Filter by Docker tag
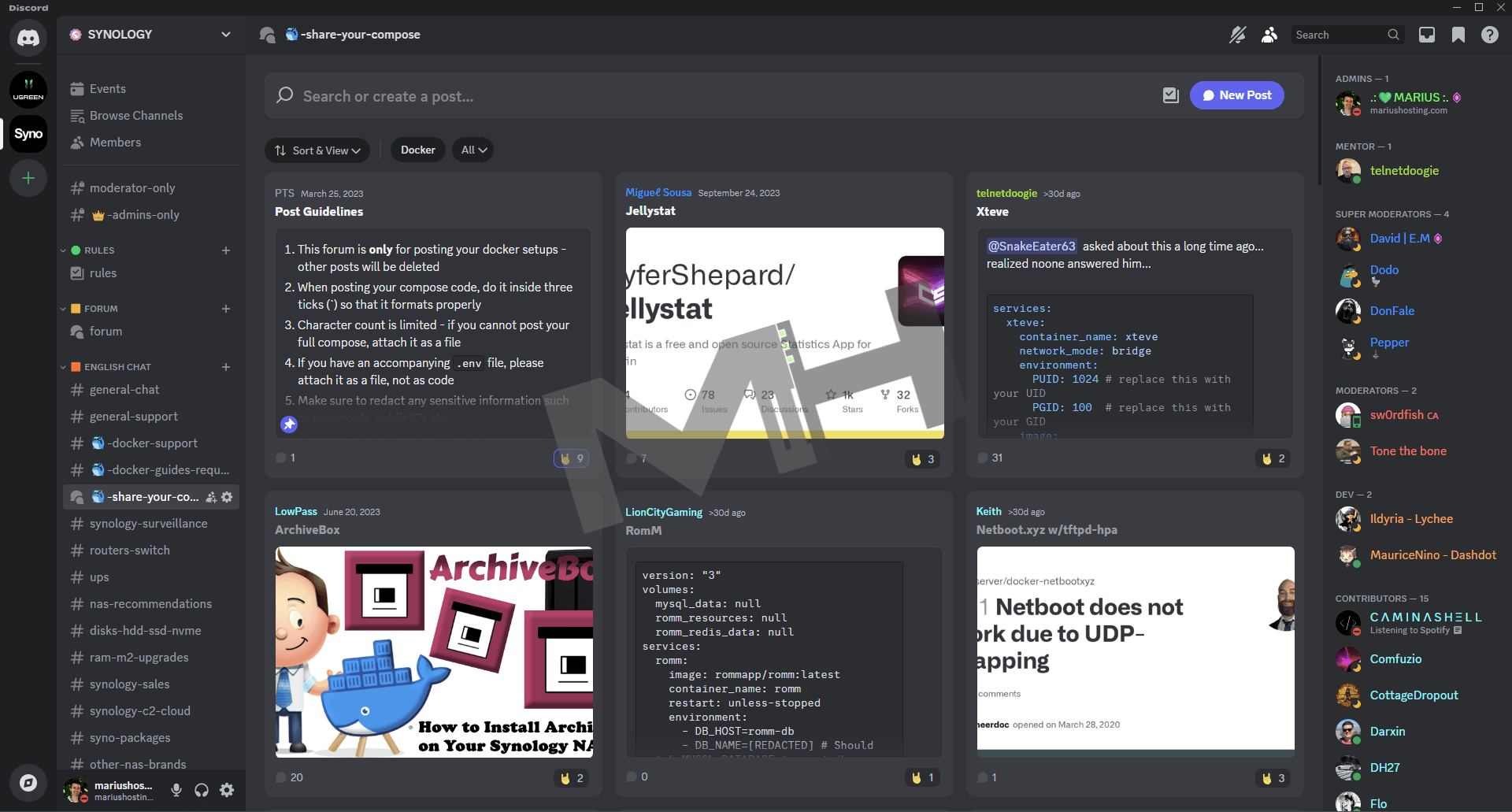This screenshot has height=812, width=1512. point(418,150)
